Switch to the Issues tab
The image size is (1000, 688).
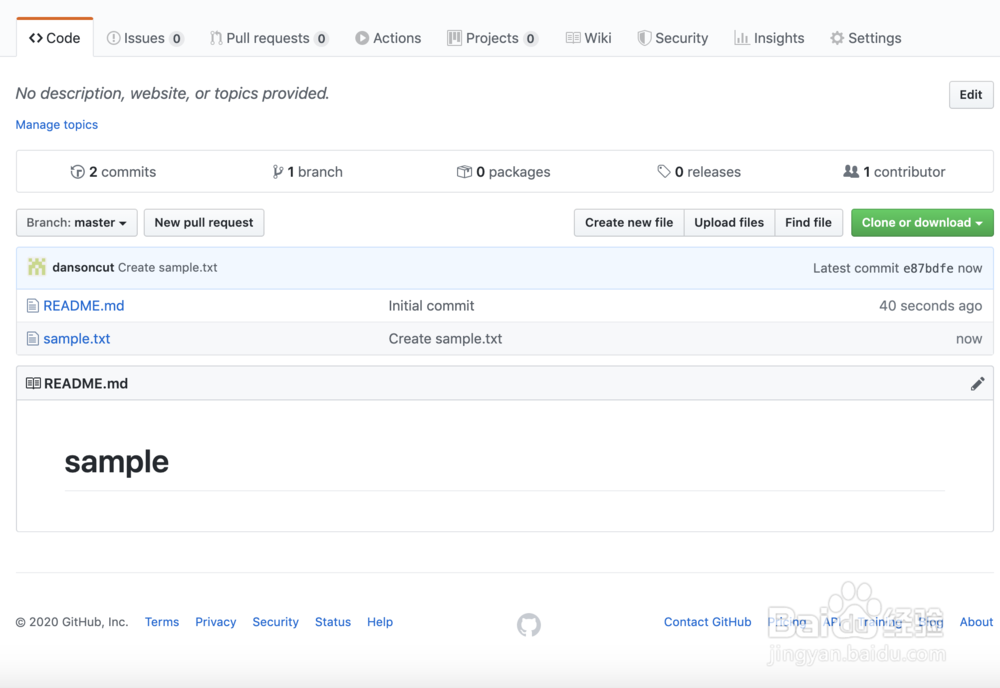[145, 38]
